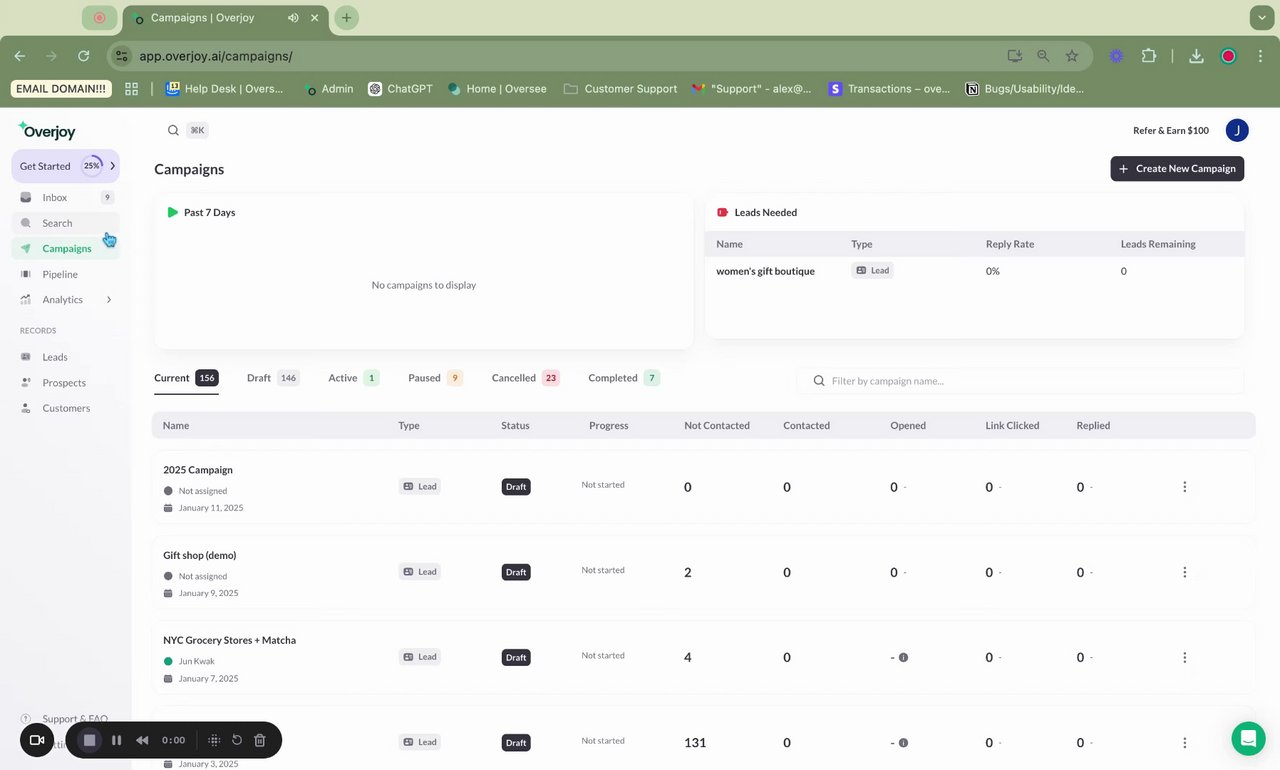The height and width of the screenshot is (770, 1280).
Task: Open the ChatGPT bookmark
Action: [400, 89]
